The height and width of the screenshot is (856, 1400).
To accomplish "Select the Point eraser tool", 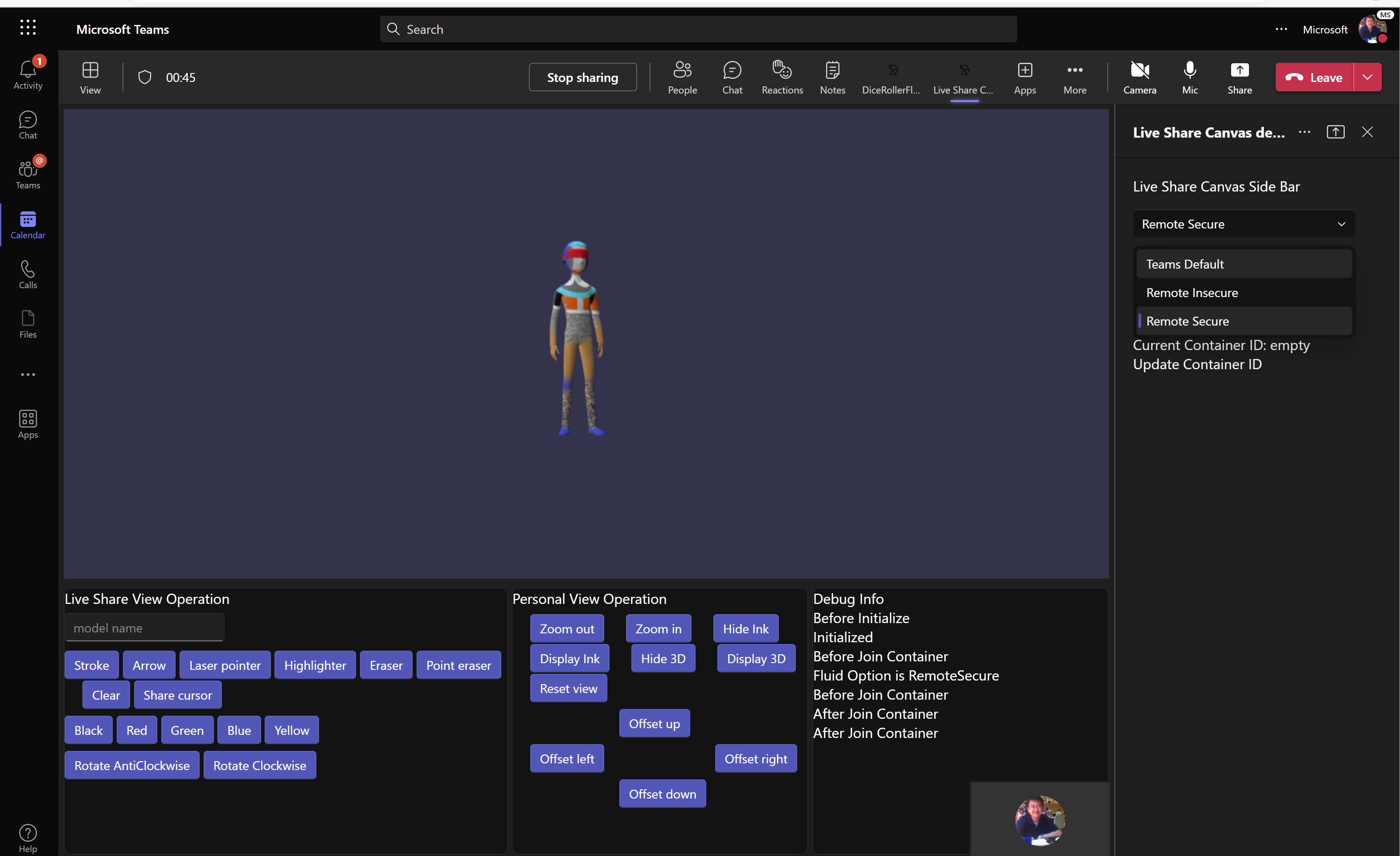I will [458, 665].
